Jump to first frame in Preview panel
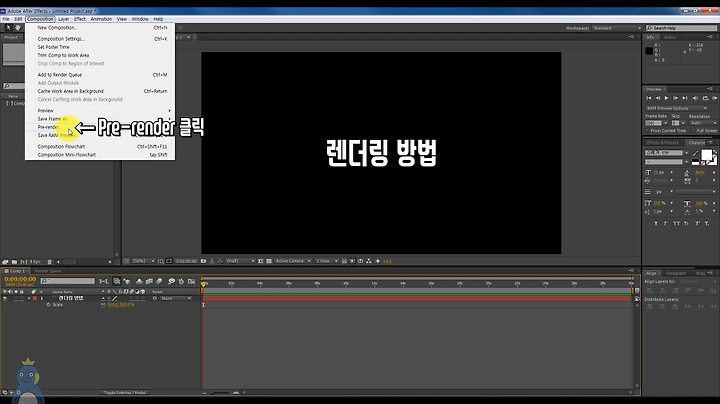Viewport: 720px width, 404px height. point(649,98)
